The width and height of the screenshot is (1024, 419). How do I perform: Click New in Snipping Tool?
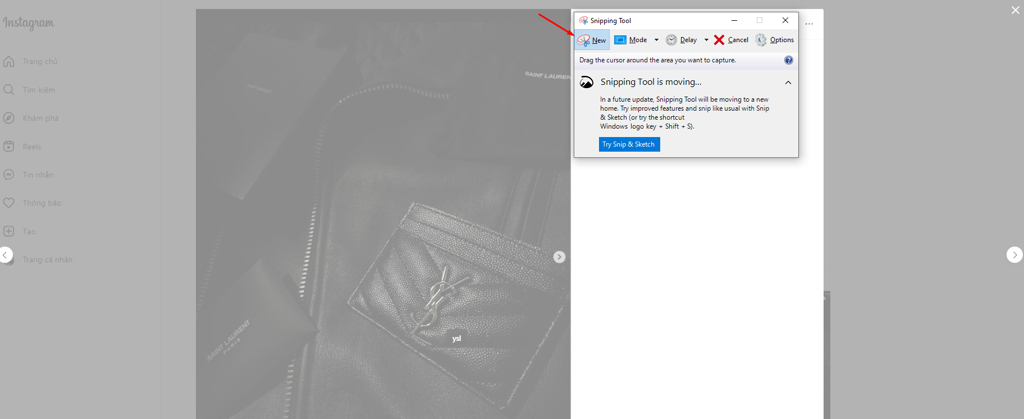coord(592,40)
